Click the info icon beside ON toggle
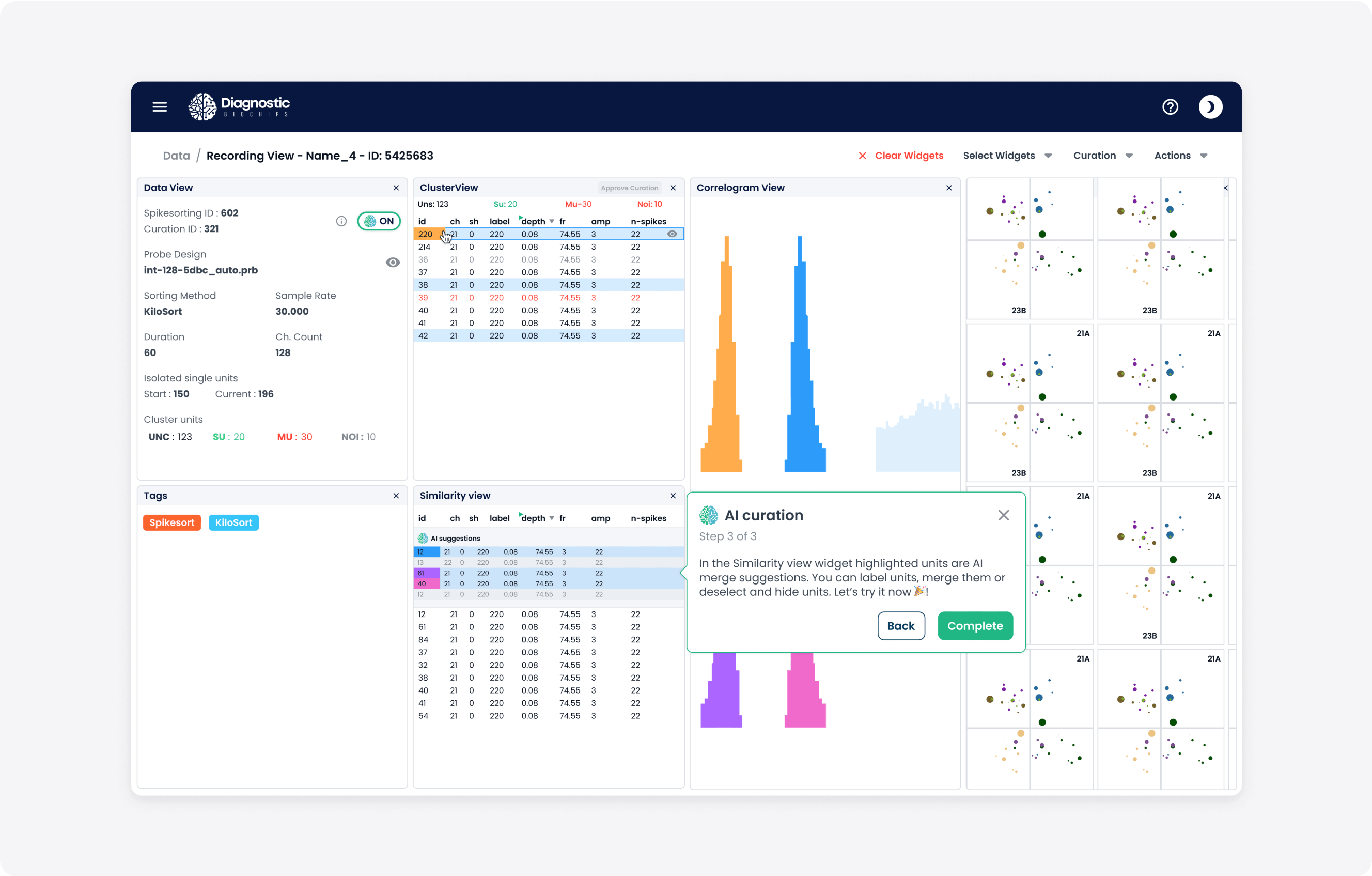1372x876 pixels. tap(341, 221)
